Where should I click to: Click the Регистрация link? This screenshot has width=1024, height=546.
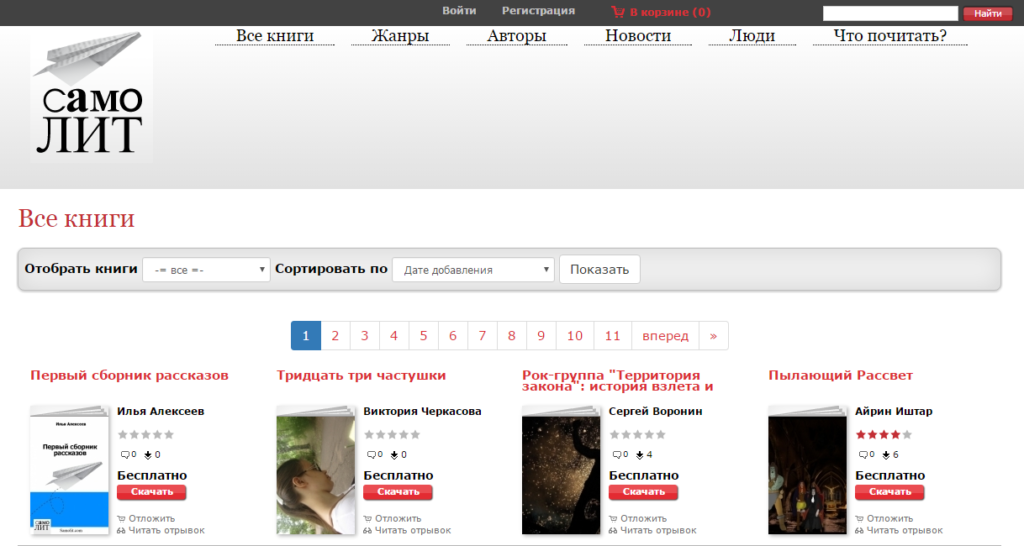538,11
